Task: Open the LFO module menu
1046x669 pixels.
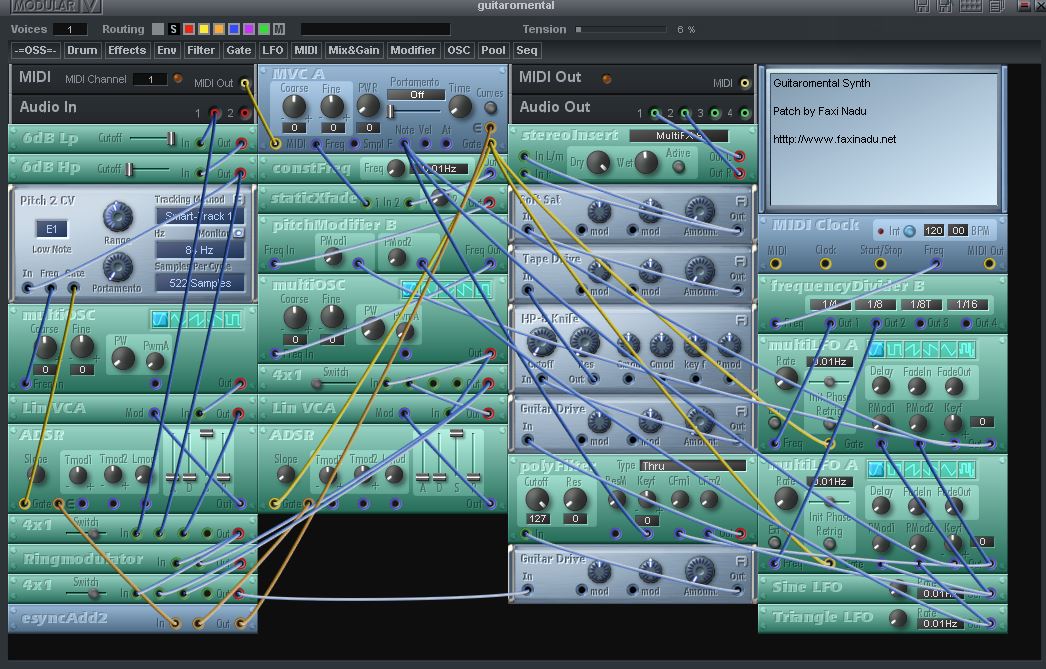Action: [272, 50]
